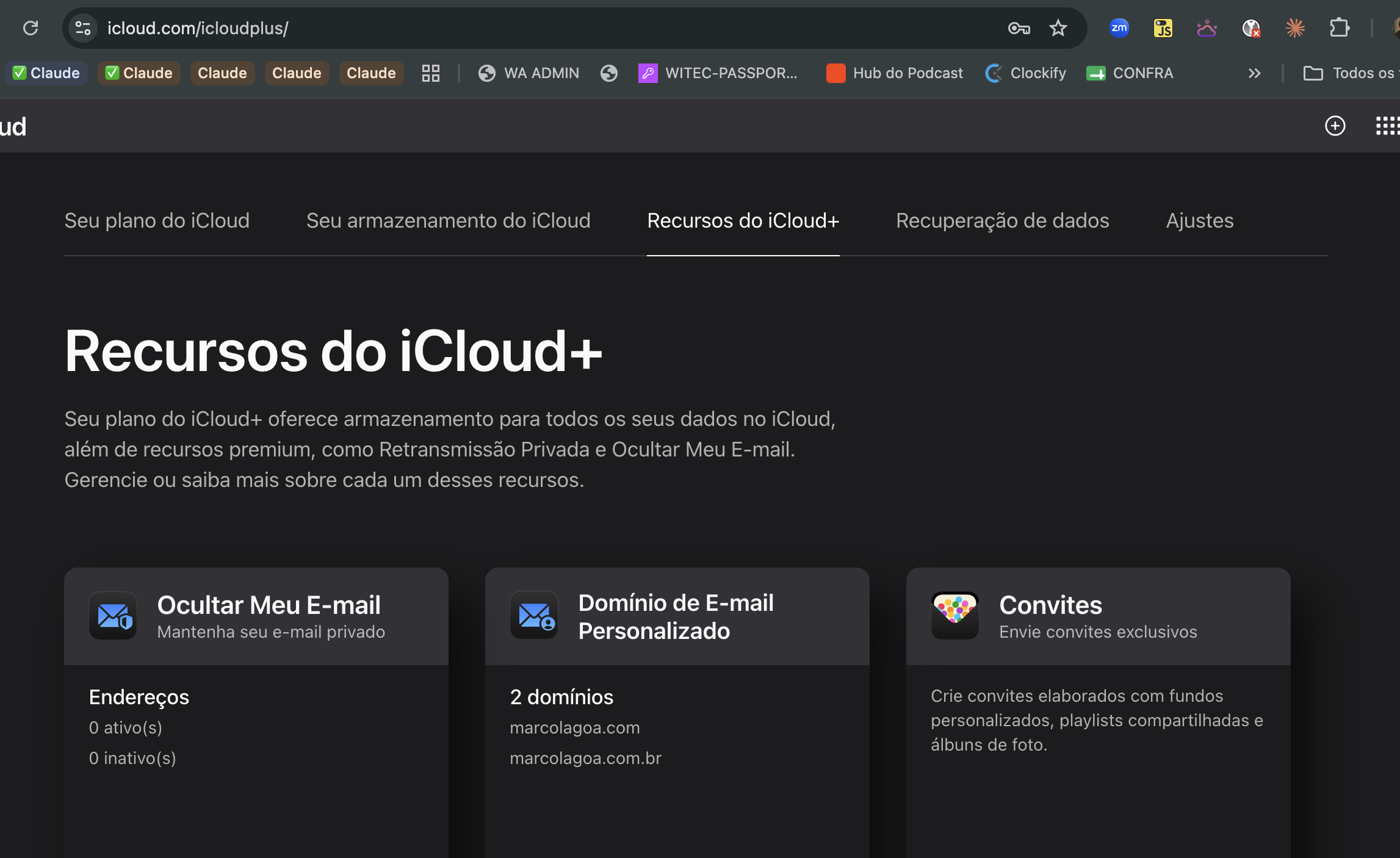The width and height of the screenshot is (1400, 858).
Task: Click the 2 domínios heading
Action: [x=561, y=697]
